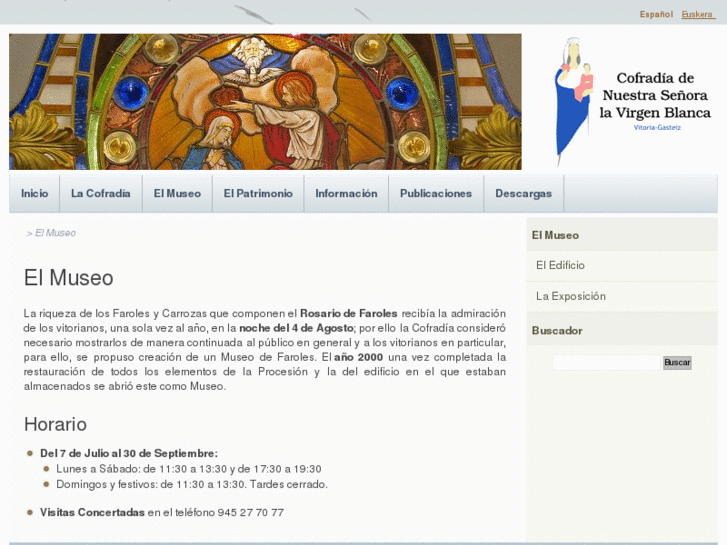Click the Buscador sidebar heading
The height and width of the screenshot is (545, 727).
click(557, 331)
